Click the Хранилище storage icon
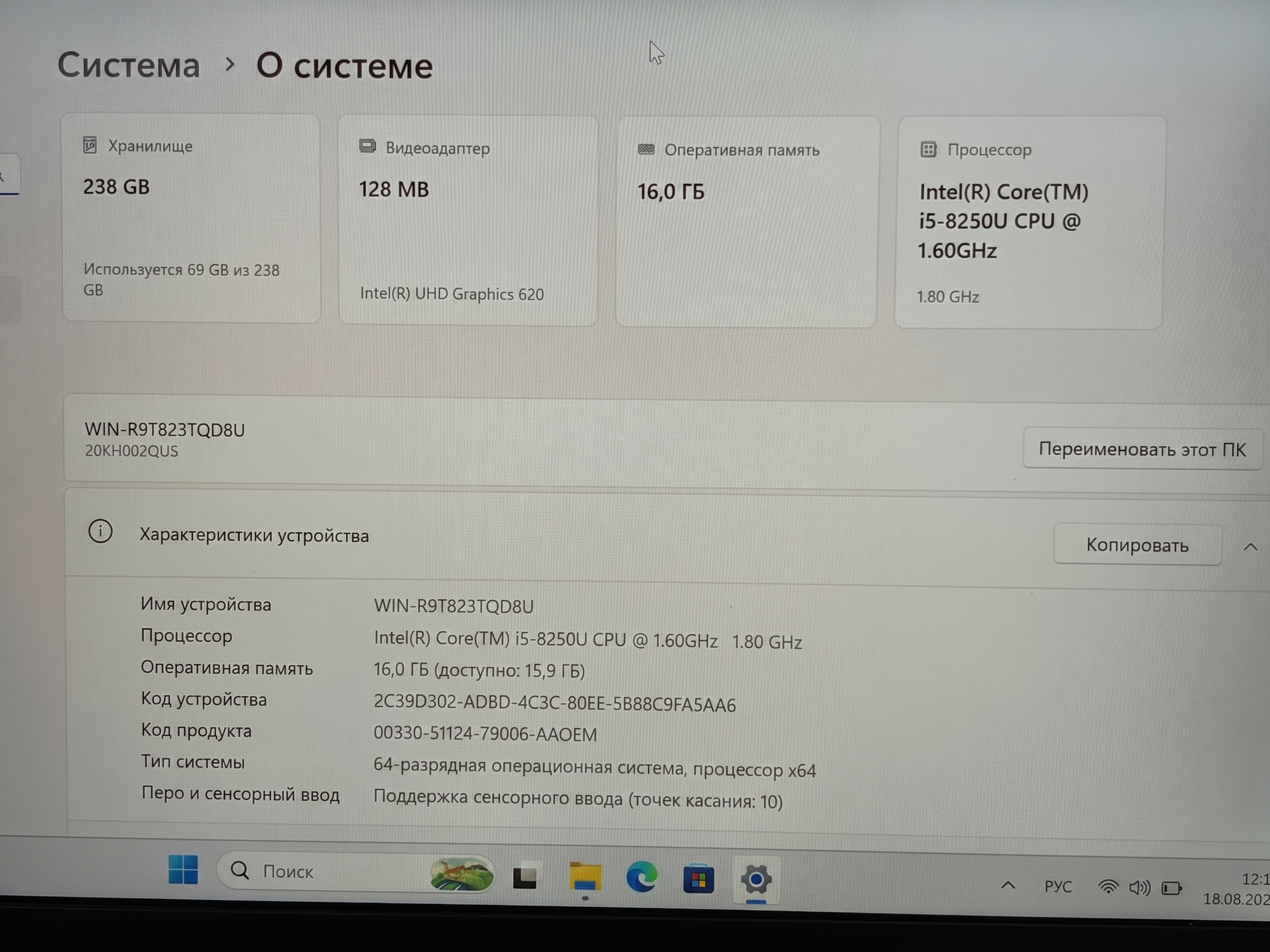 tap(90, 144)
